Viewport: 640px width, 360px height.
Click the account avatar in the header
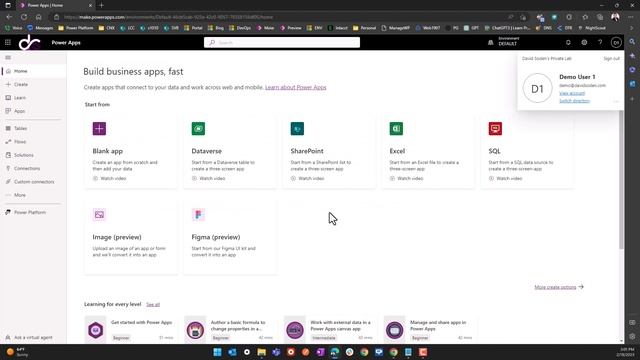[x=616, y=42]
